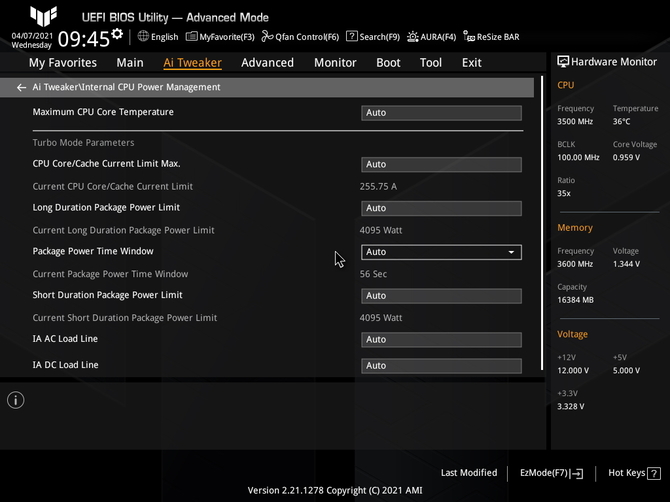Click the 5.000 V reading
Image resolution: width=670 pixels, height=502 pixels.
coord(626,370)
